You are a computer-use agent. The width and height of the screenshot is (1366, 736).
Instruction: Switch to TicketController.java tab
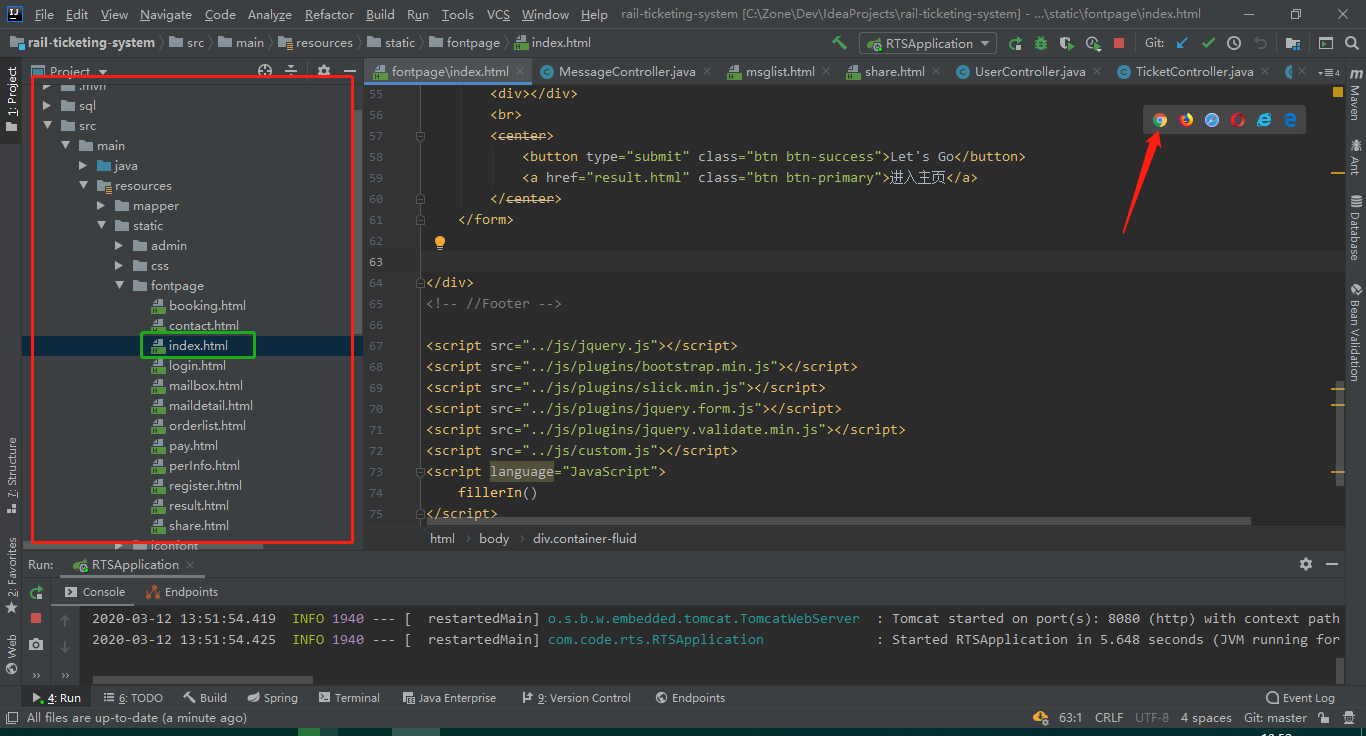[1194, 72]
